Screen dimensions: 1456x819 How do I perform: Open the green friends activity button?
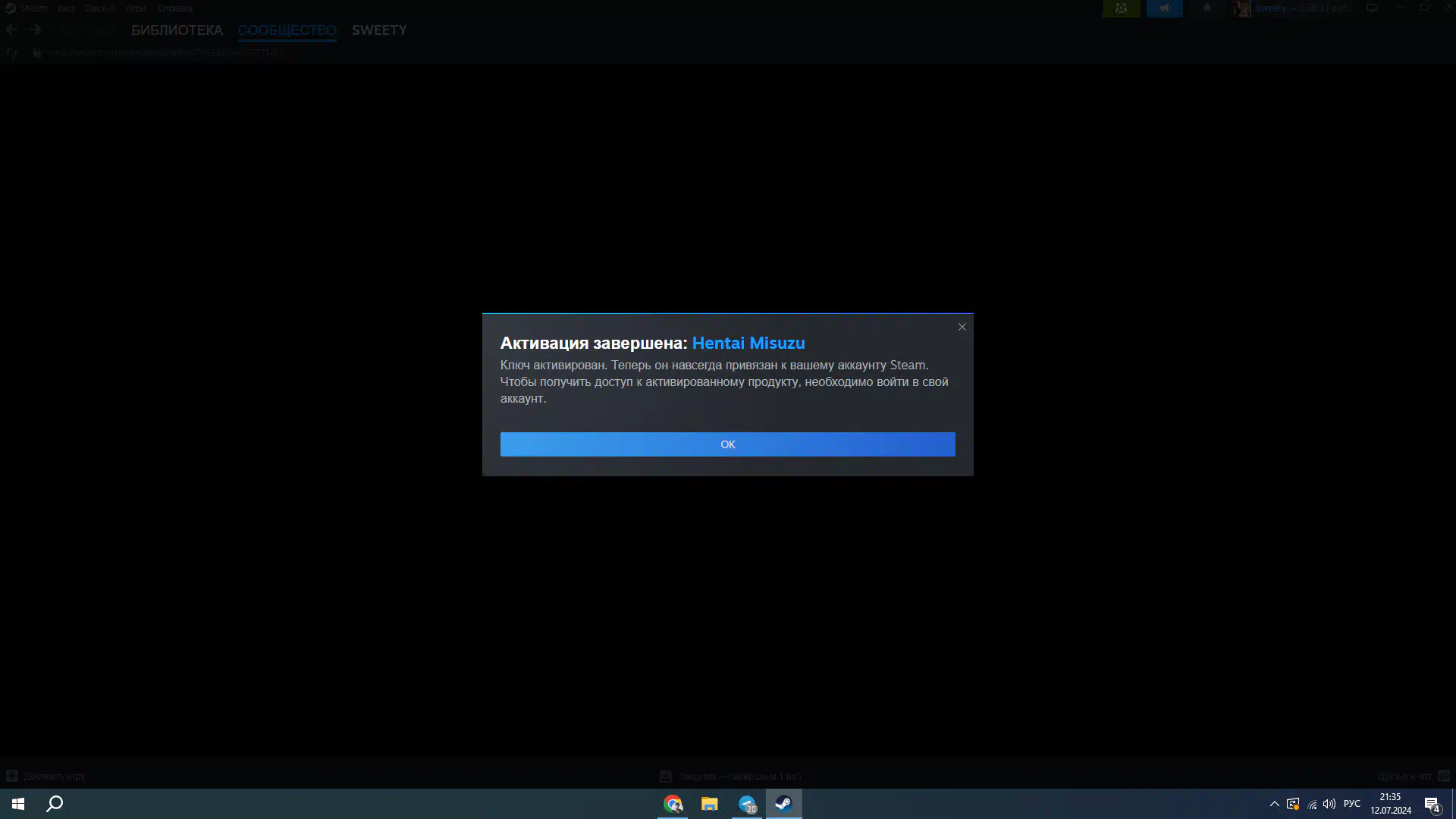pyautogui.click(x=1121, y=8)
